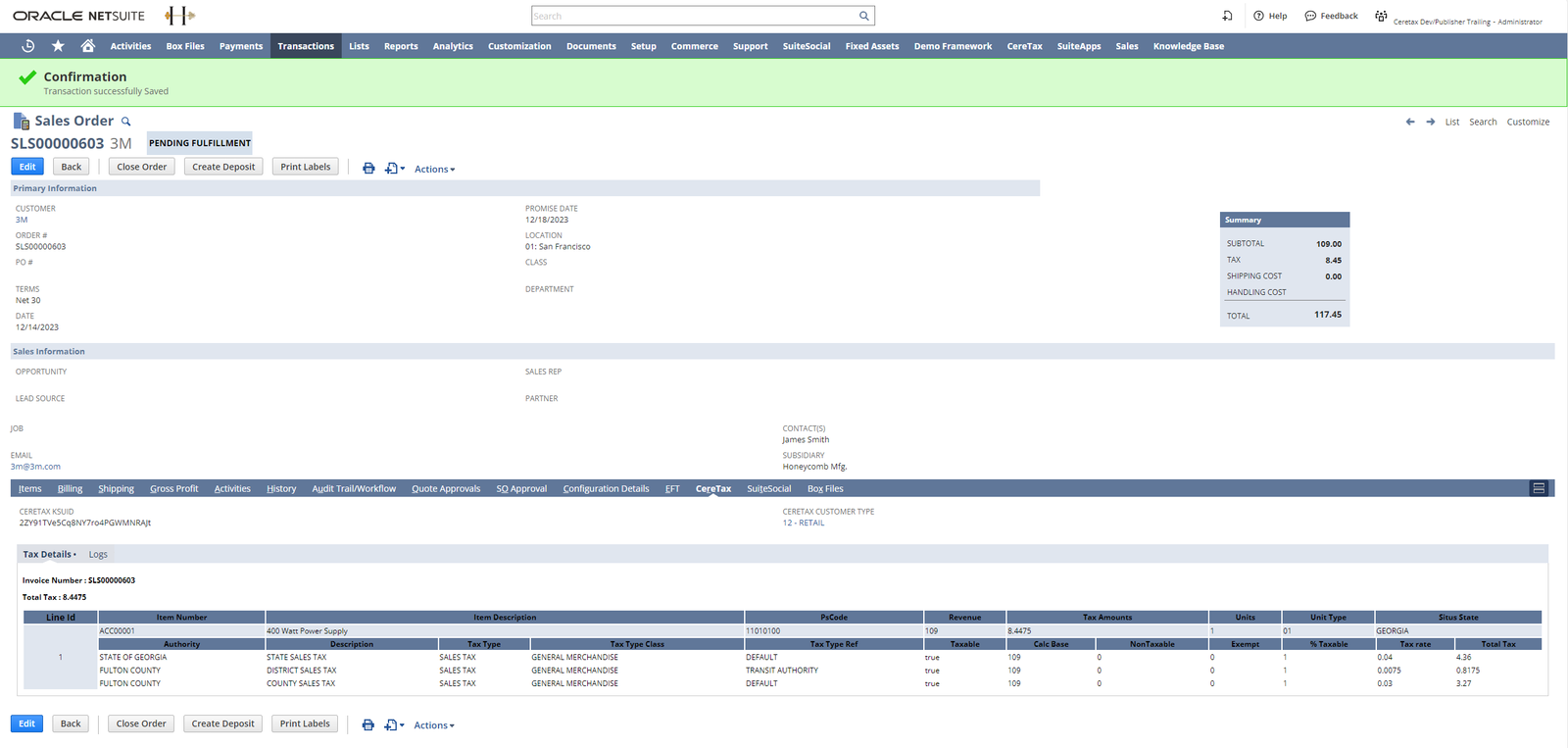1568x748 pixels.
Task: Open the CereTax navigation menu
Action: pyautogui.click(x=1024, y=46)
